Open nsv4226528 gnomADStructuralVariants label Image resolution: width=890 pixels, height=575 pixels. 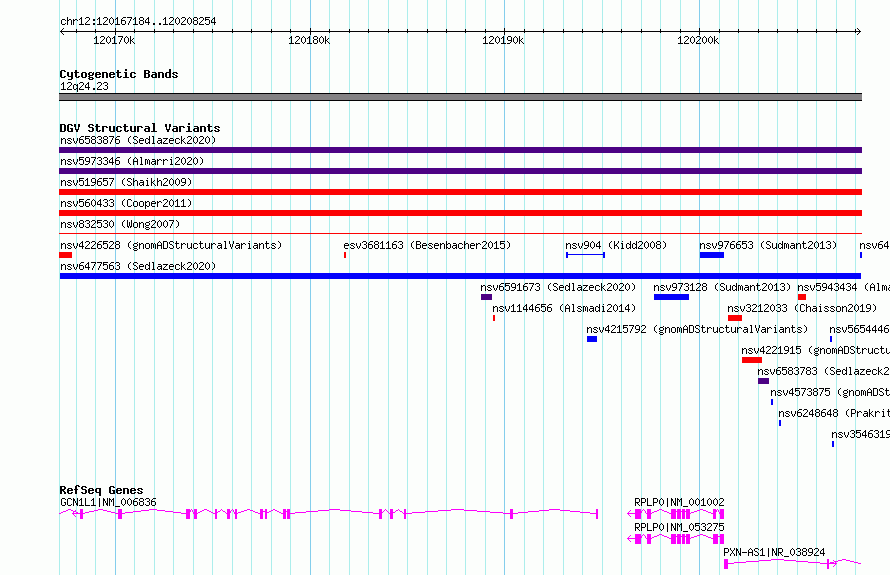tap(171, 245)
